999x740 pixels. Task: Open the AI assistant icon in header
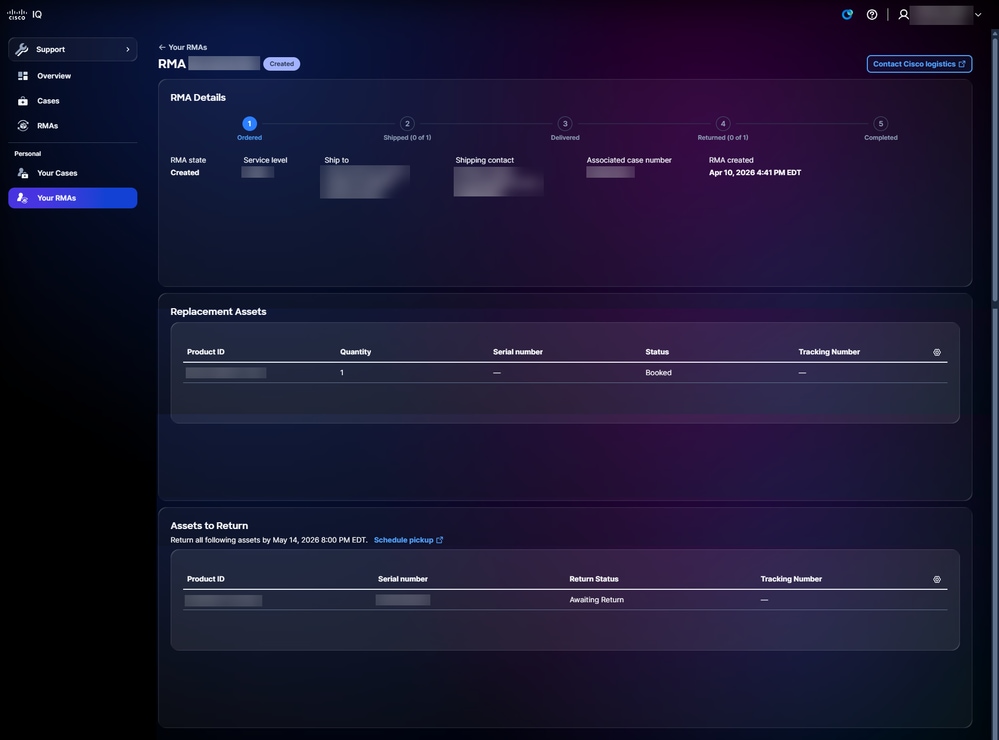click(x=847, y=14)
